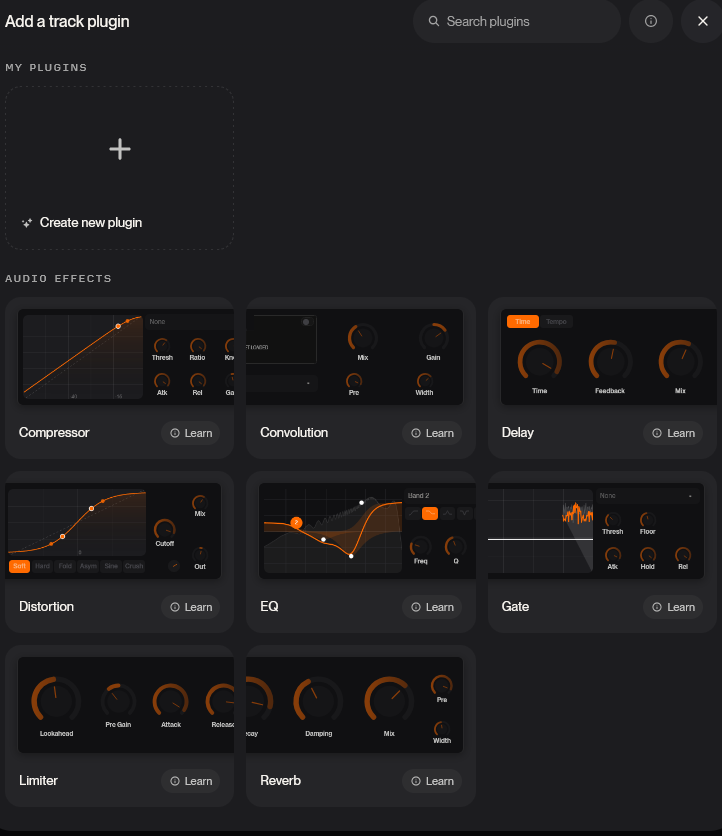Select the "EQ" name text

[x=269, y=606]
